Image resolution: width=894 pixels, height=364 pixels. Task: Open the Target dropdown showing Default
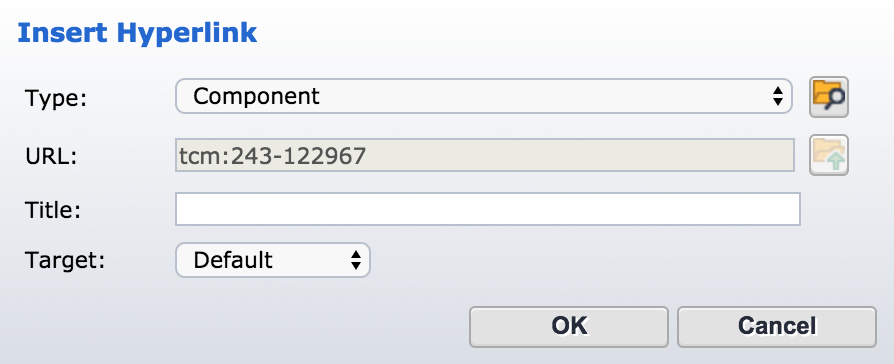(x=273, y=260)
